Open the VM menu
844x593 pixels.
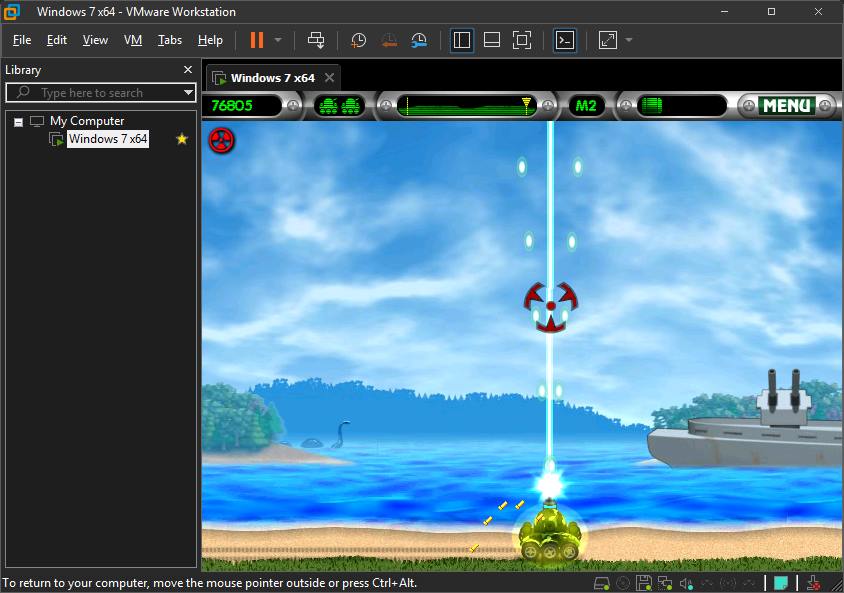coord(132,40)
